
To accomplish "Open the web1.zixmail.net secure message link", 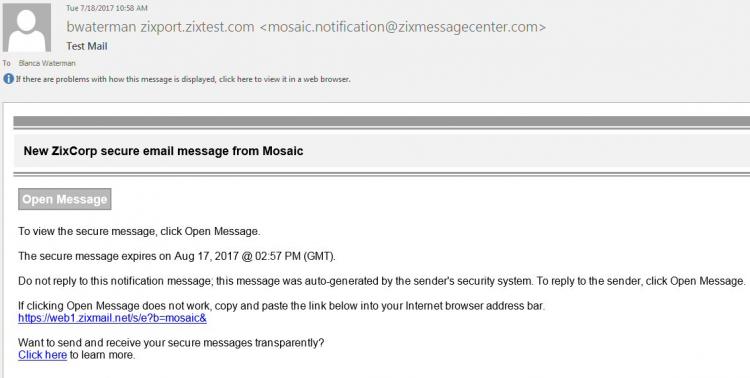I will click(112, 318).
